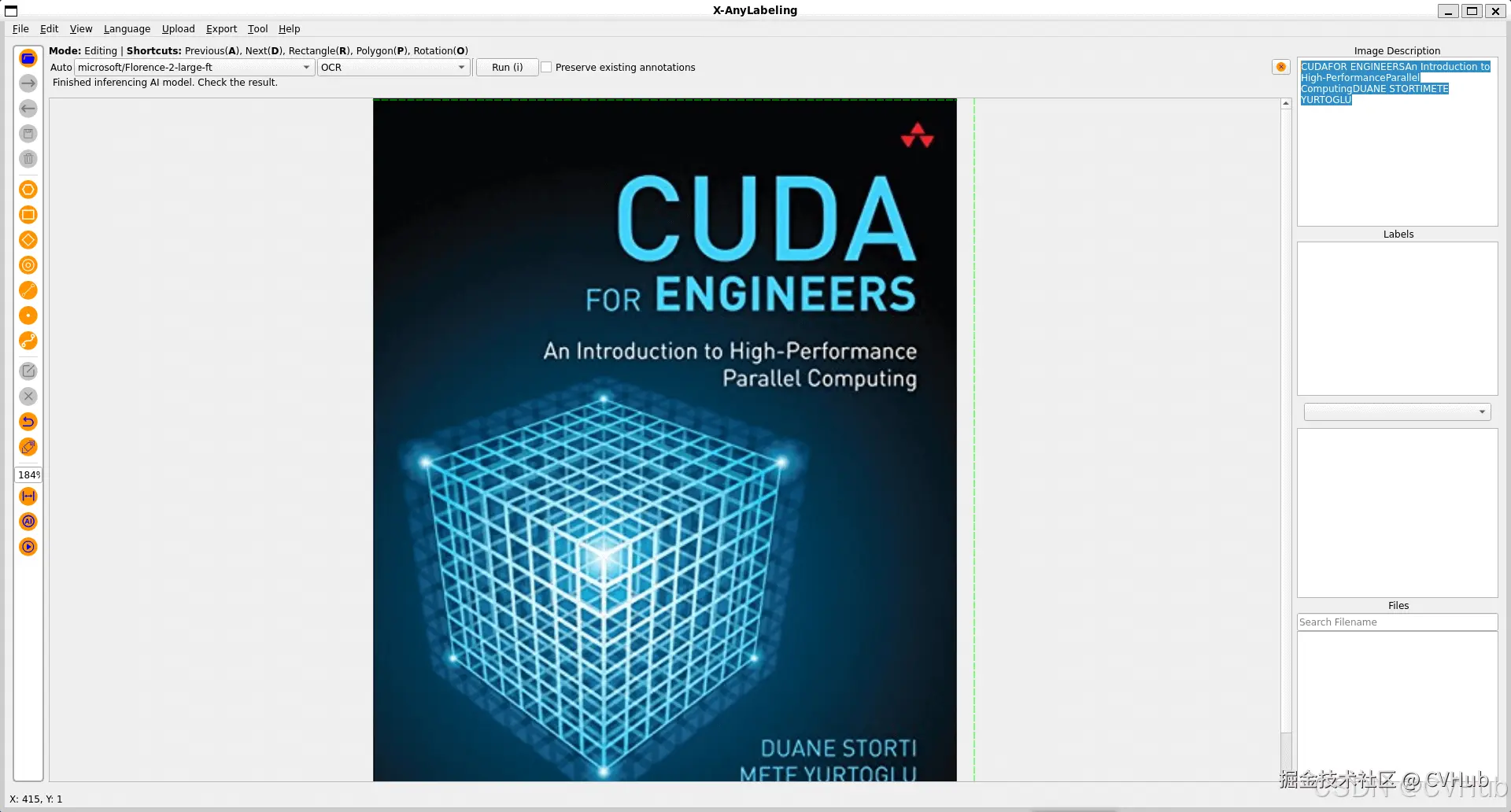This screenshot has height=812, width=1511.
Task: Open the OCR task type dropdown
Action: [393, 68]
